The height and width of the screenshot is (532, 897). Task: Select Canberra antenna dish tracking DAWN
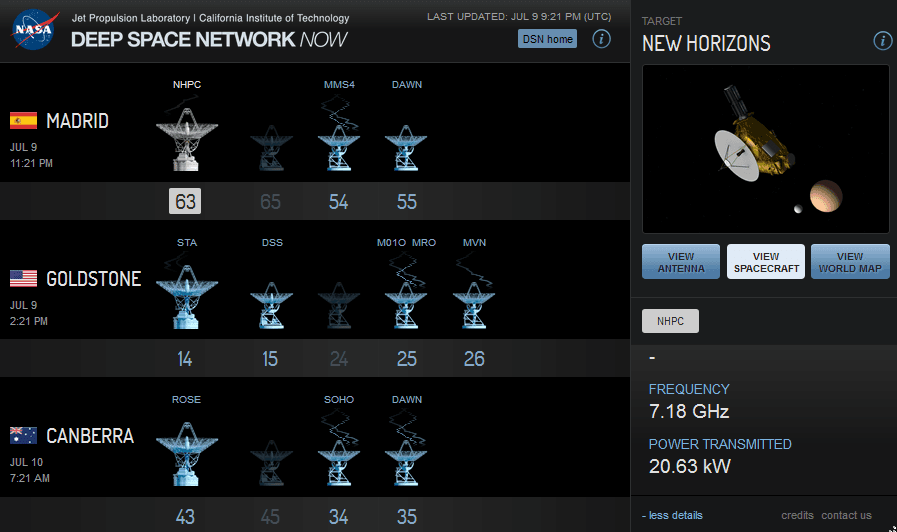[406, 462]
